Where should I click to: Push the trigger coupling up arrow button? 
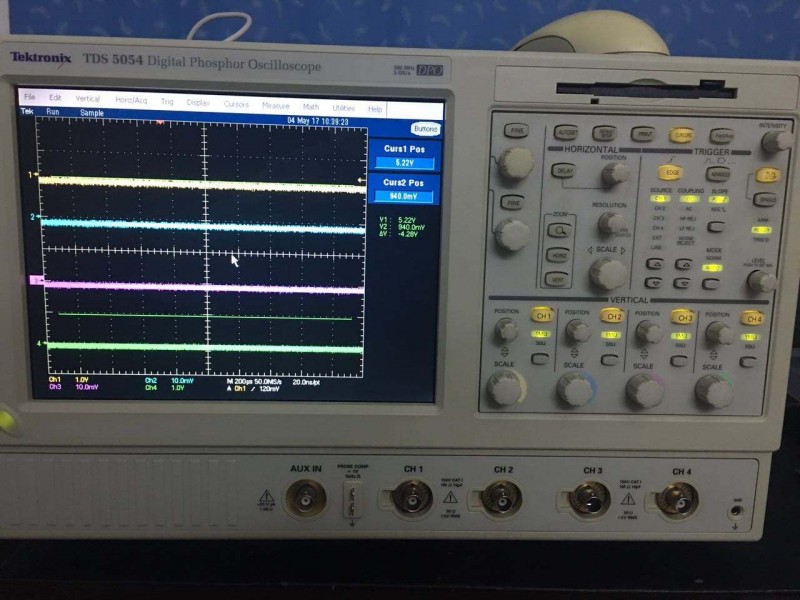(x=683, y=265)
